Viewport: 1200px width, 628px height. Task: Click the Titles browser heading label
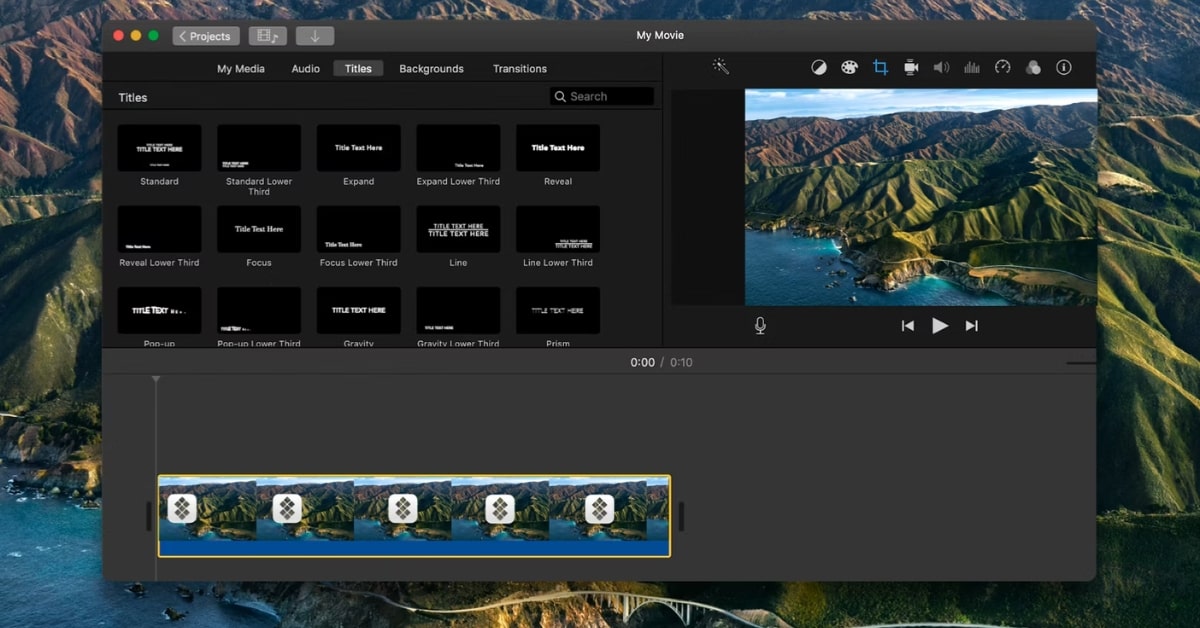[x=133, y=97]
